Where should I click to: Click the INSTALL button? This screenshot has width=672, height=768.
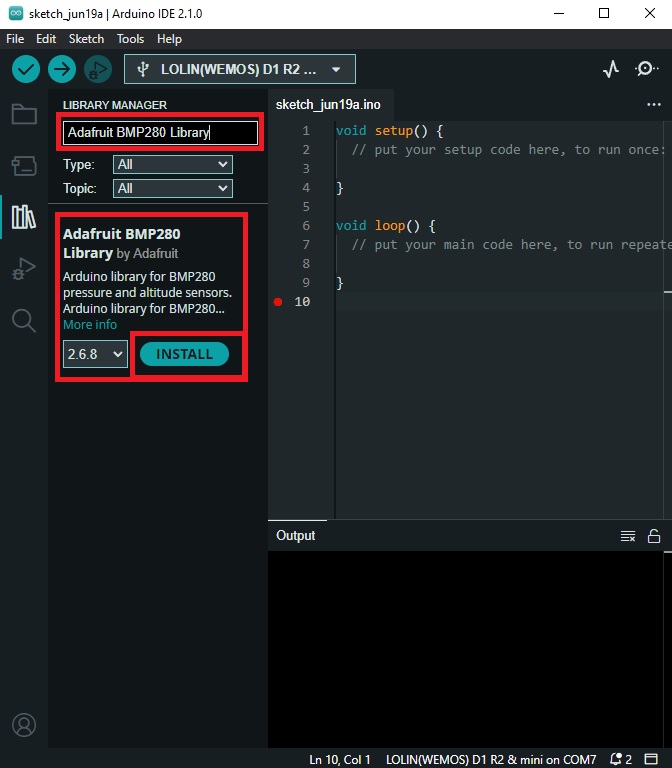[x=184, y=354]
